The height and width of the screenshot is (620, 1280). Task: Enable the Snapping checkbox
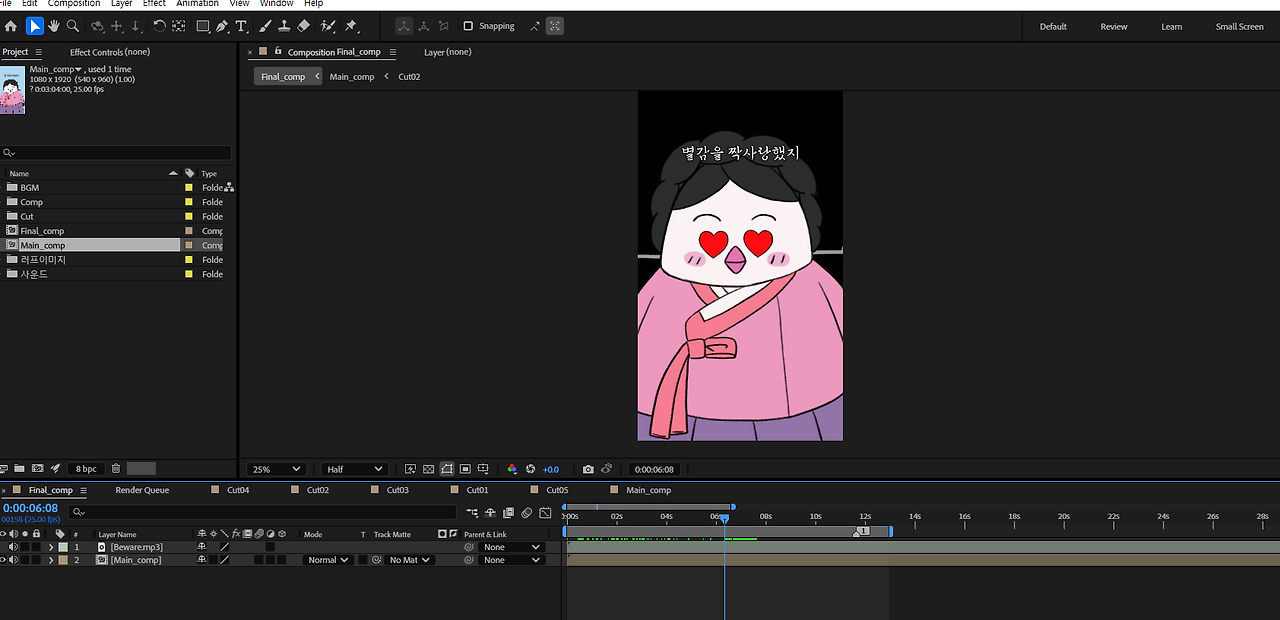coord(468,26)
